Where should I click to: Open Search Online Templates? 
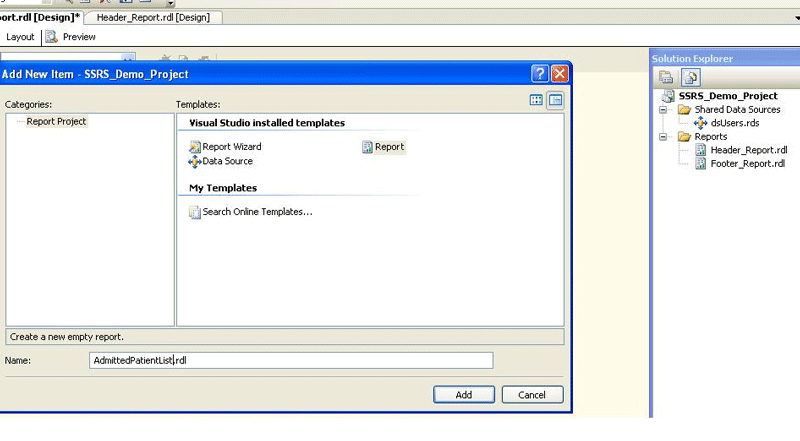pos(251,212)
